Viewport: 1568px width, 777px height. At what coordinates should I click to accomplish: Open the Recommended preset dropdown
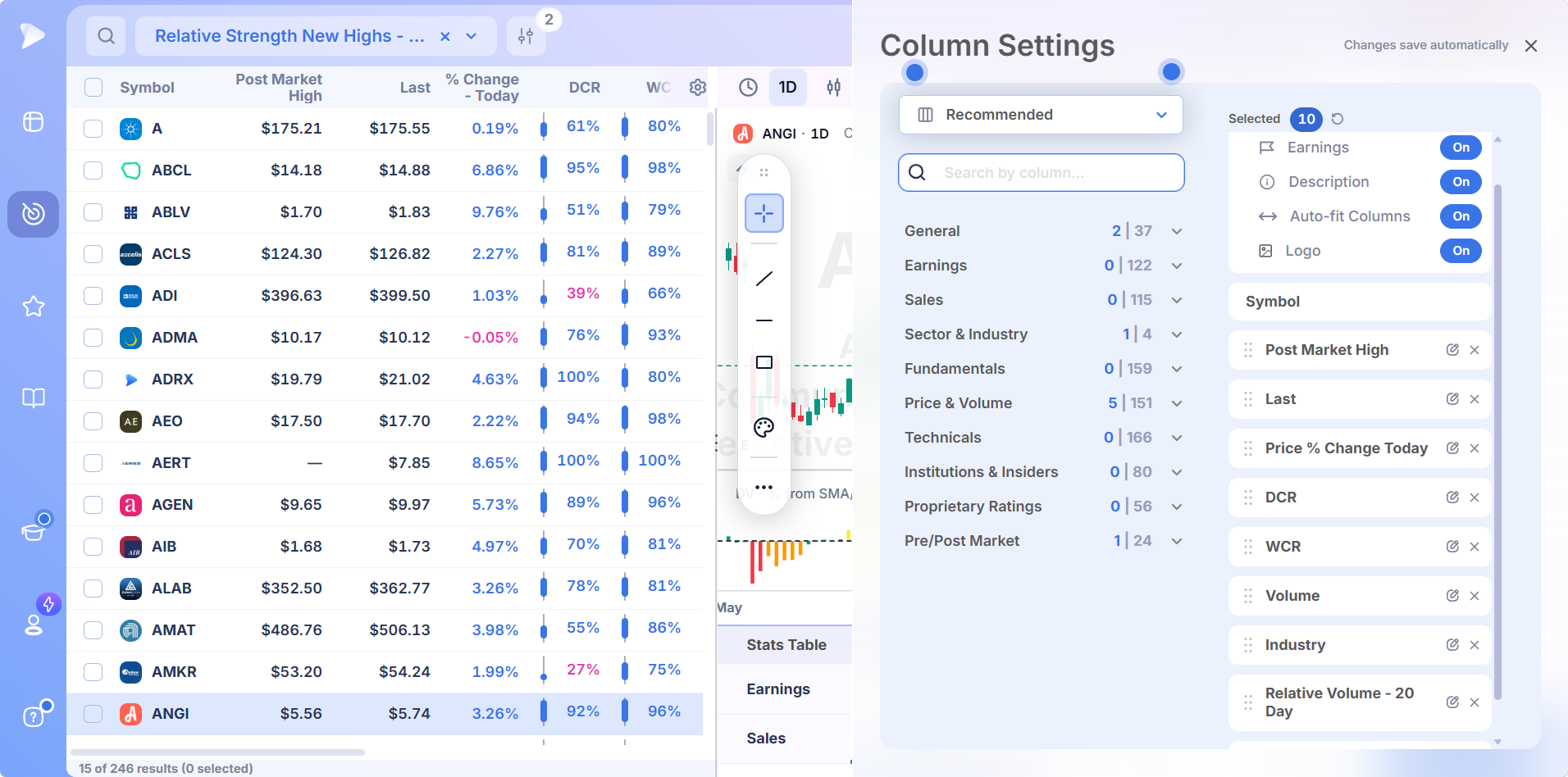(1041, 115)
